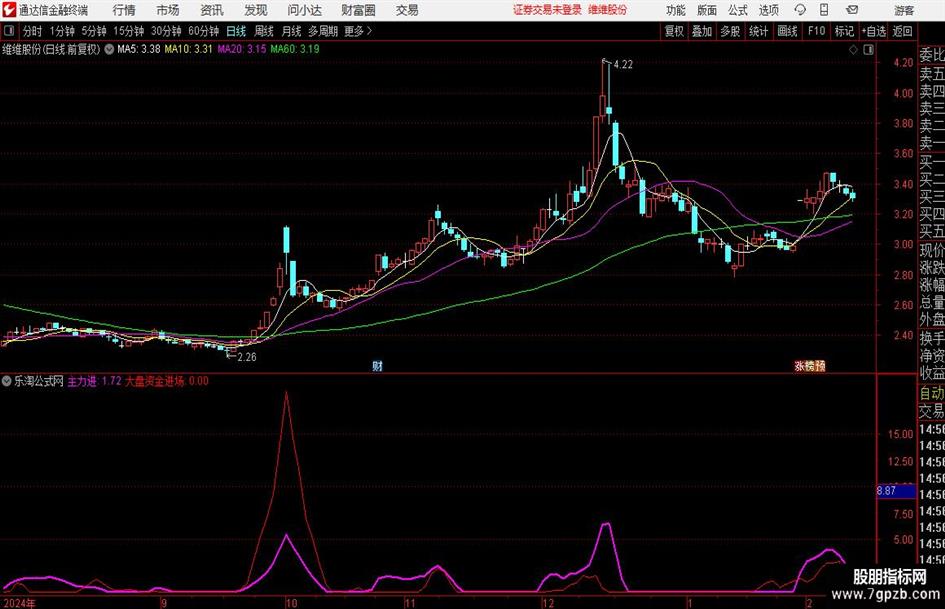This screenshot has height=609, width=945.
Task: Open the mail envelope icon
Action: (852, 10)
